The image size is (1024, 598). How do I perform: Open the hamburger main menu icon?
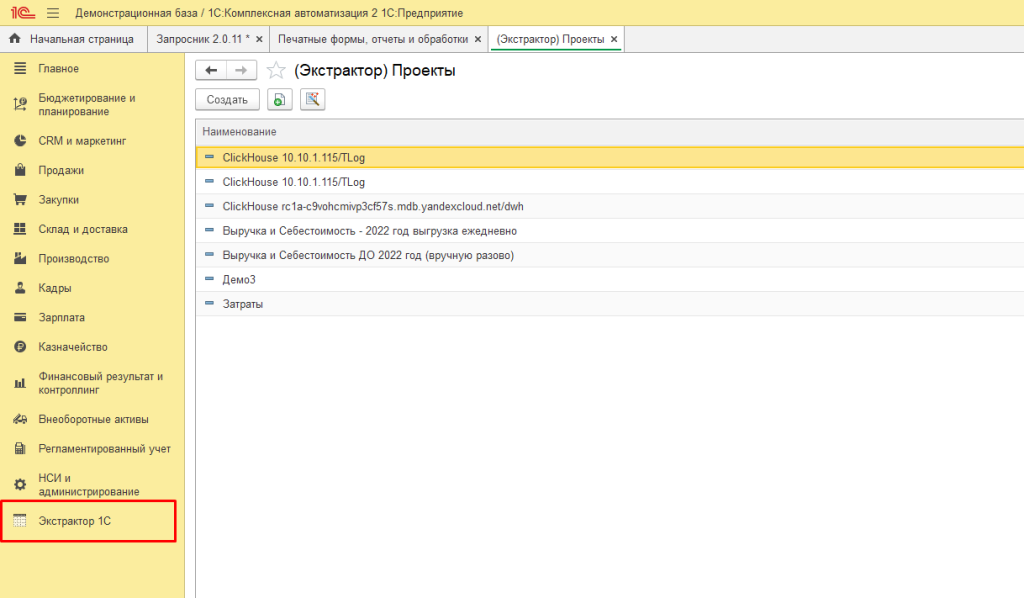click(x=52, y=12)
